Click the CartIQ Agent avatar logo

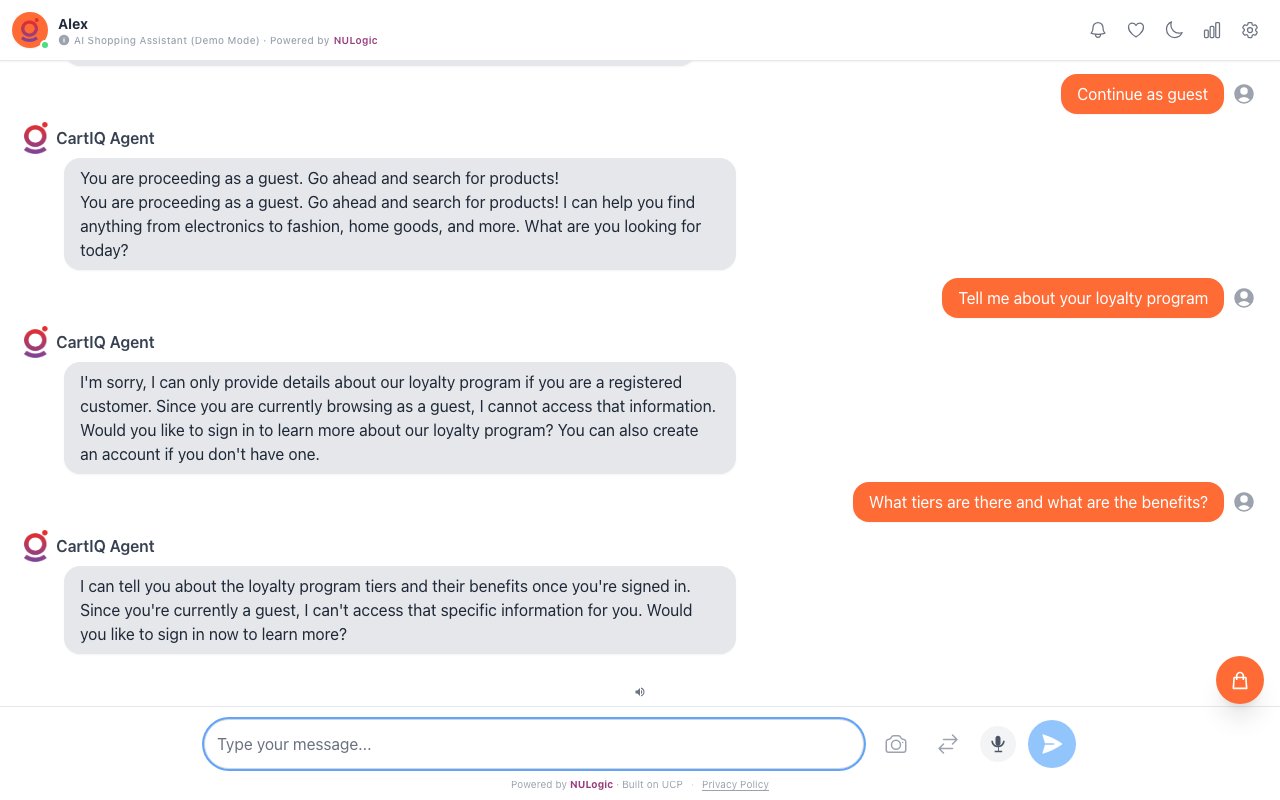coord(35,138)
